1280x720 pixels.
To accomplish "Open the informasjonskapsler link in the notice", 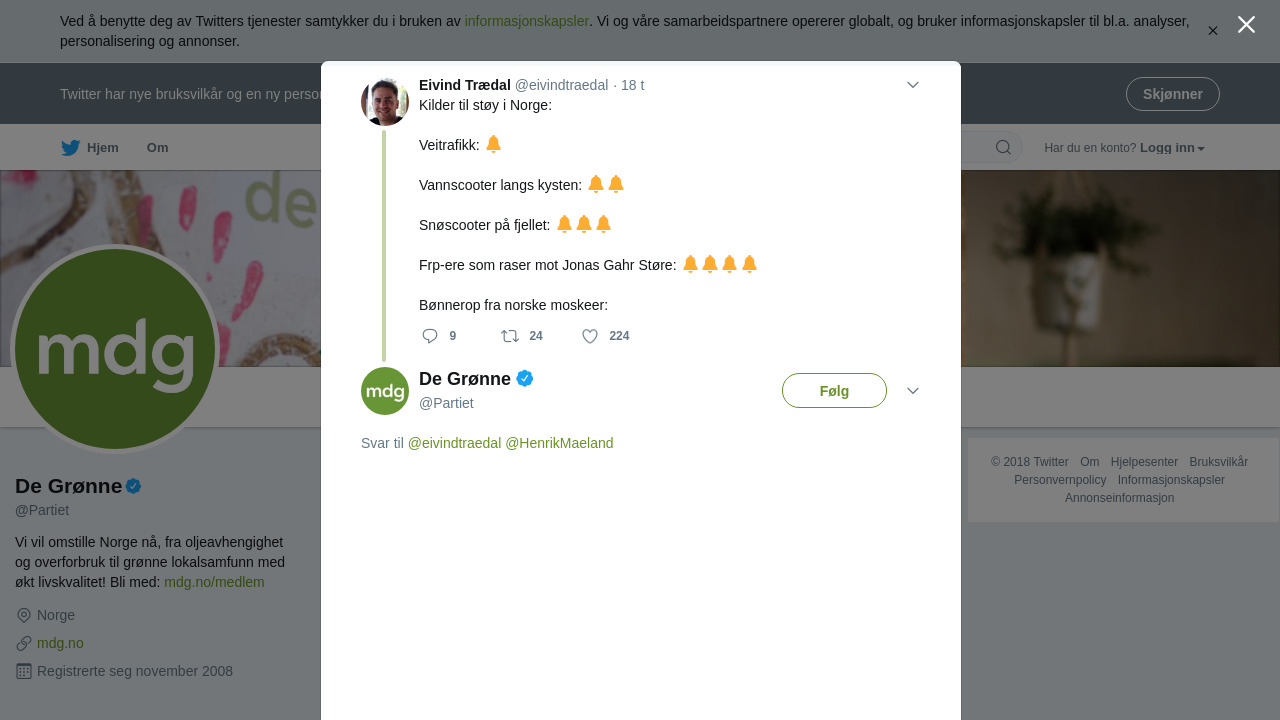I will click(x=527, y=21).
